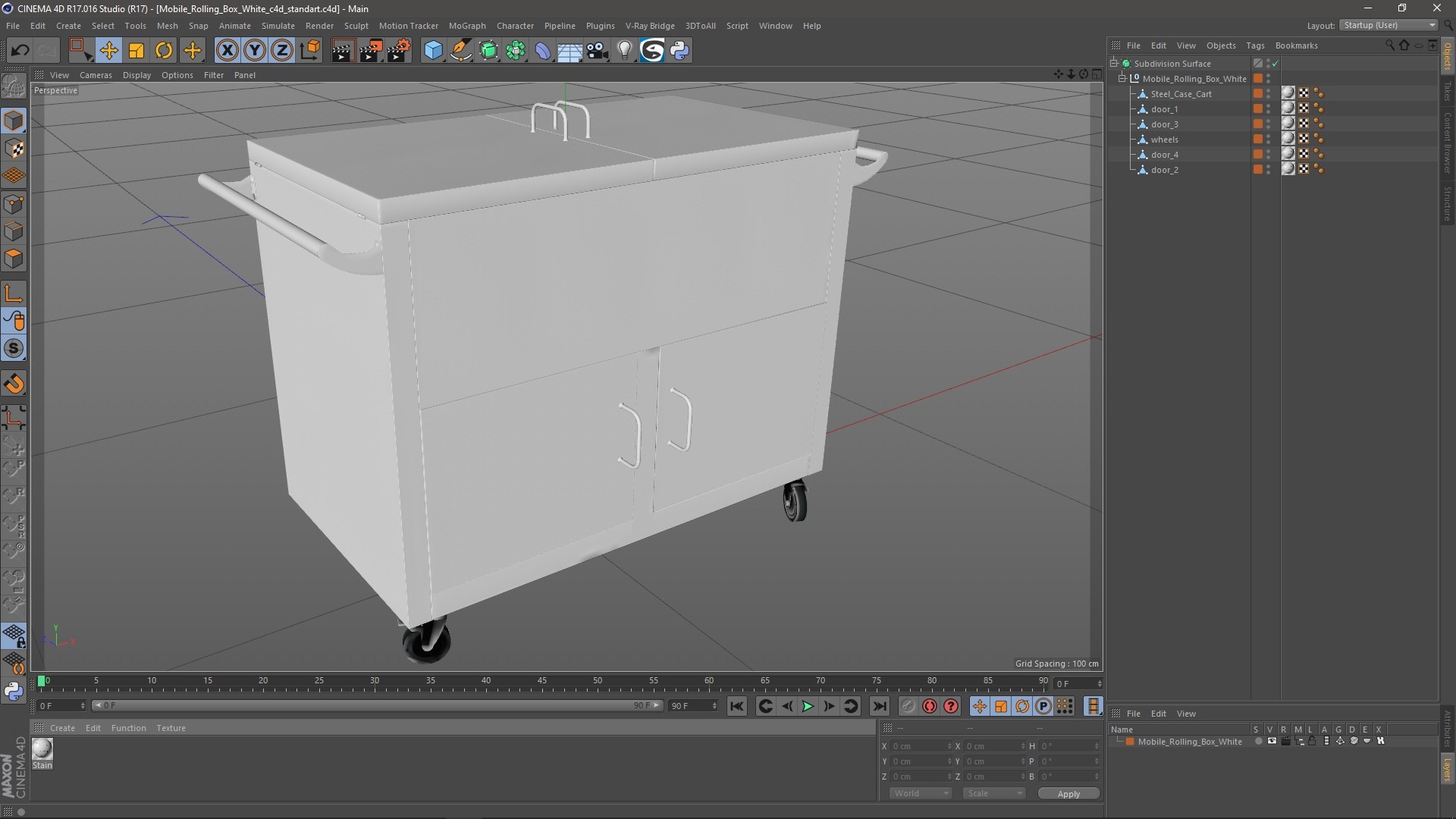Add a Camera object

(598, 51)
